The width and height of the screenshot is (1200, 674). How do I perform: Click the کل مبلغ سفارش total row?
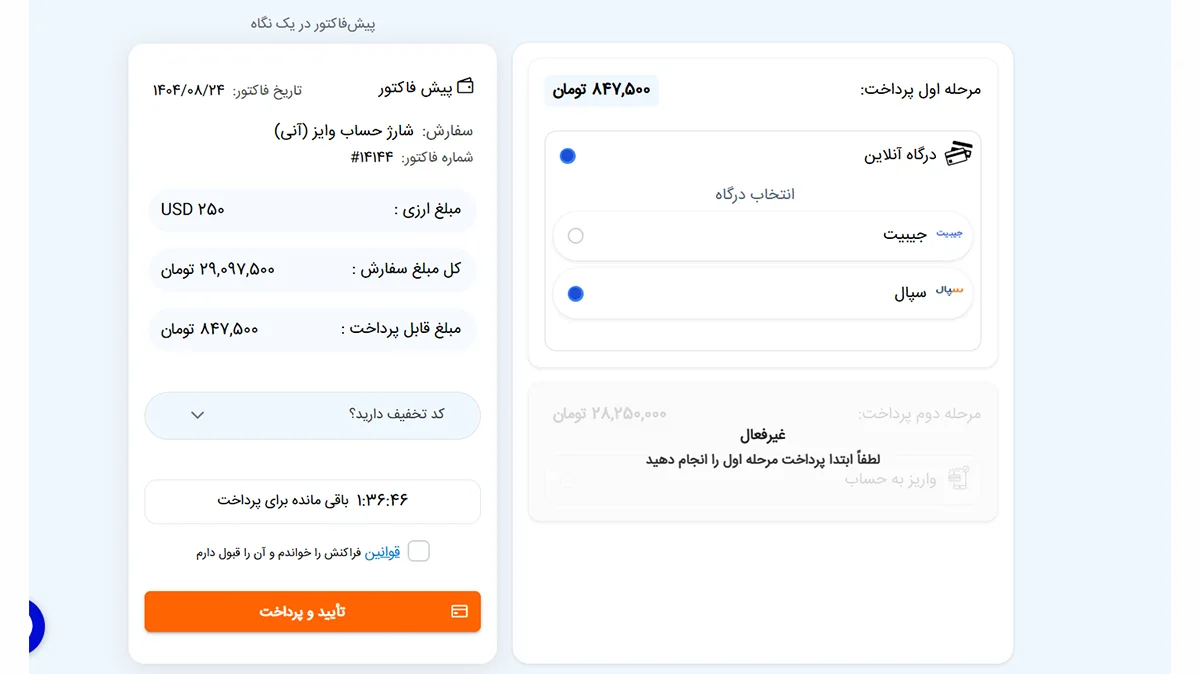pyautogui.click(x=312, y=270)
